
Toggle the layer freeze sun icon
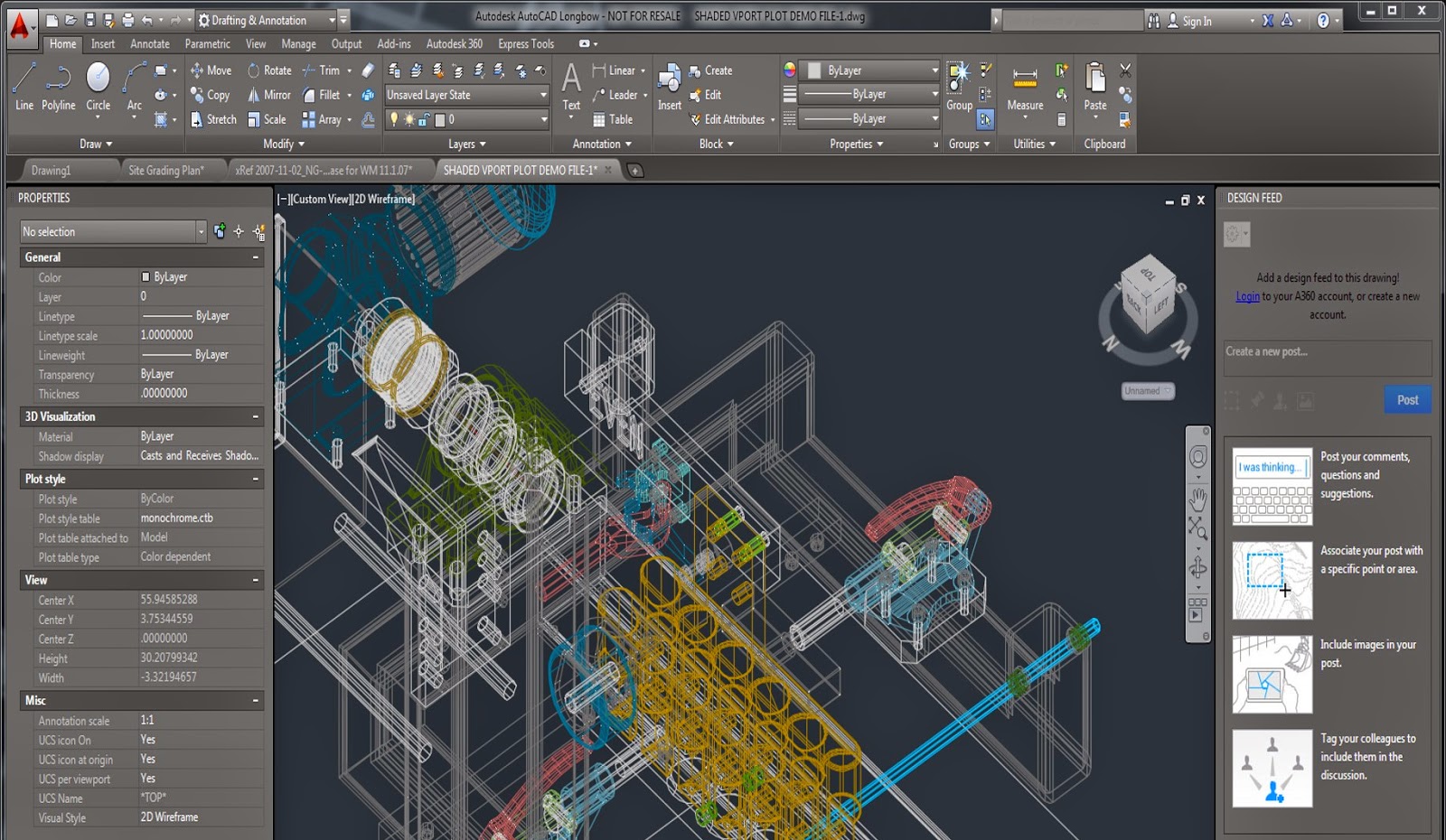(409, 119)
